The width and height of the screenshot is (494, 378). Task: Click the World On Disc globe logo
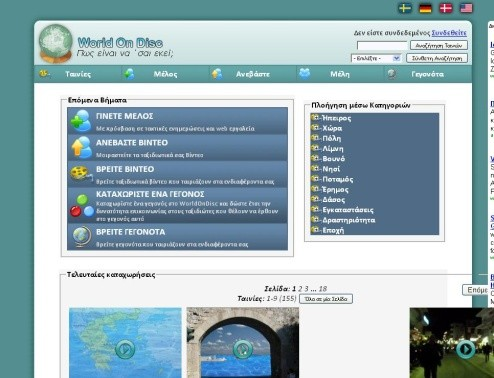tap(55, 44)
